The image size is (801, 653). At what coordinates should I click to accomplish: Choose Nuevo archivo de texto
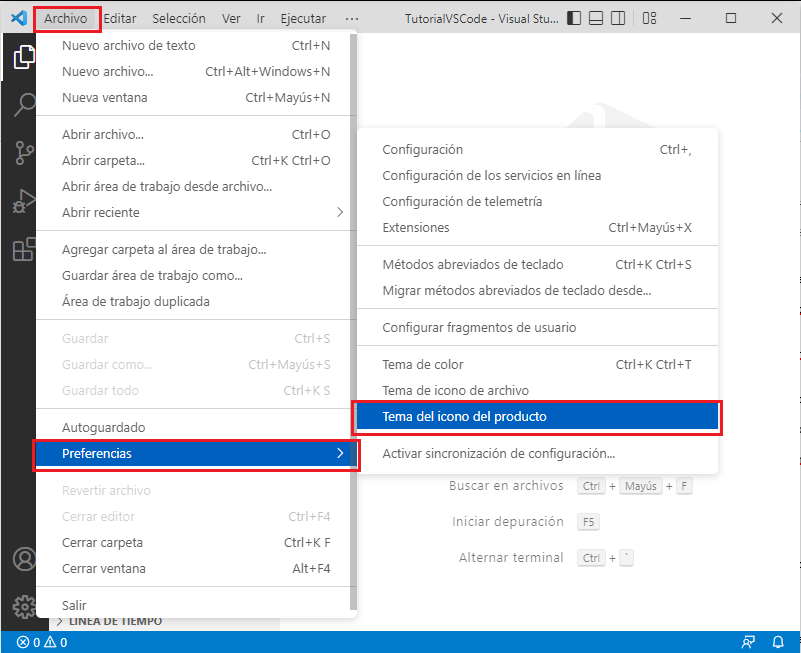pyautogui.click(x=196, y=45)
